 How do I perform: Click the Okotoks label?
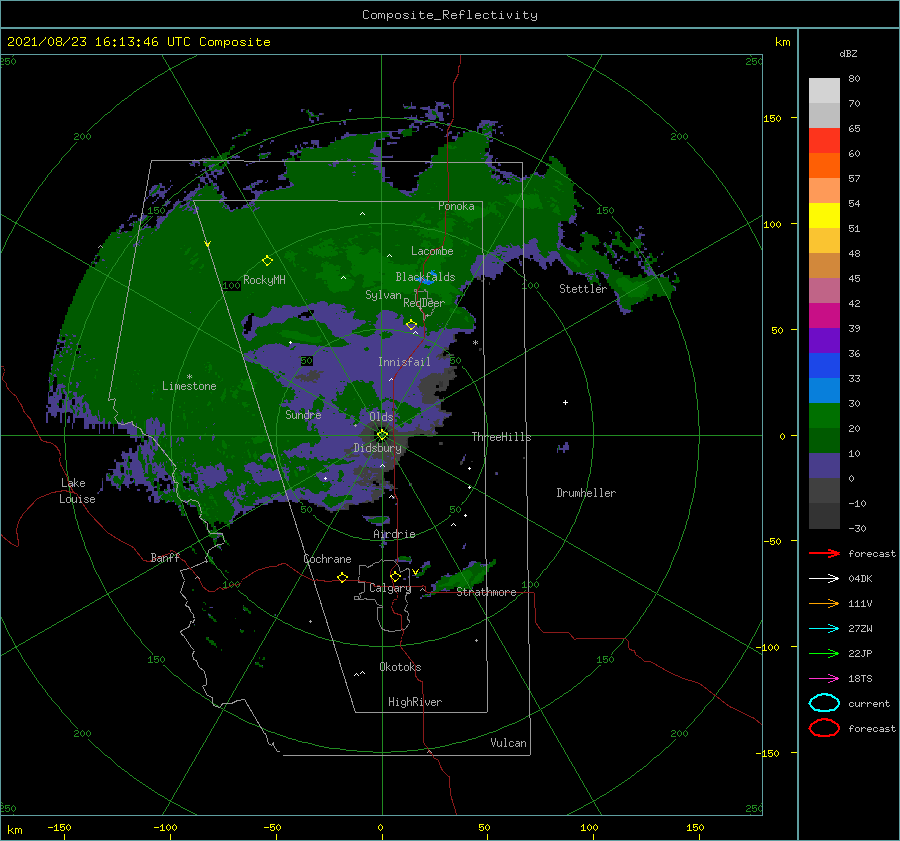coord(400,667)
